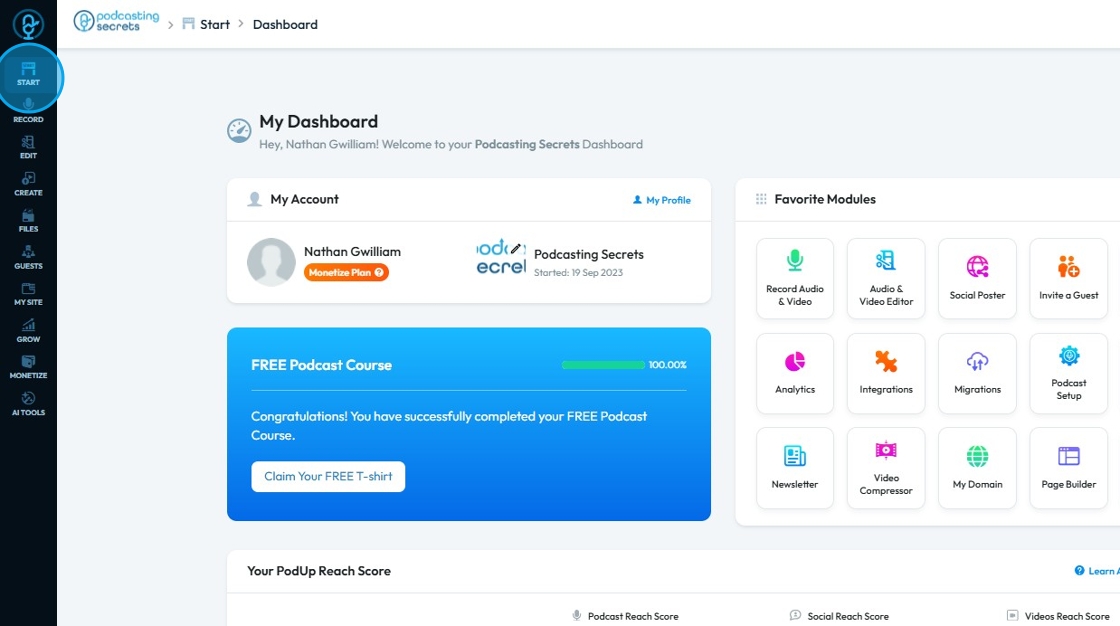Screen dimensions: 1120x626
Task: Open the My Profile link
Action: [661, 200]
